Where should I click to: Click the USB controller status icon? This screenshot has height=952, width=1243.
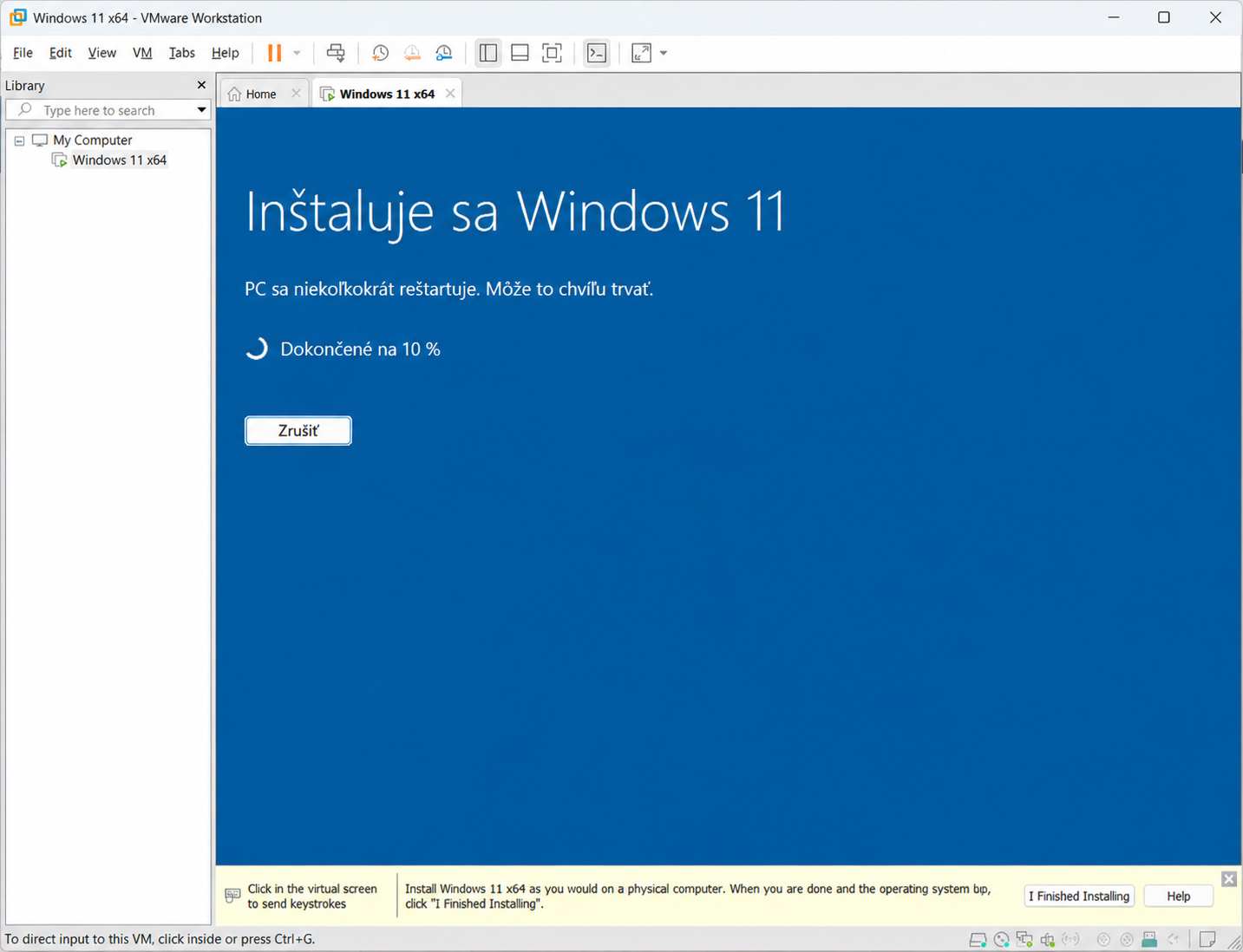coord(1048,940)
